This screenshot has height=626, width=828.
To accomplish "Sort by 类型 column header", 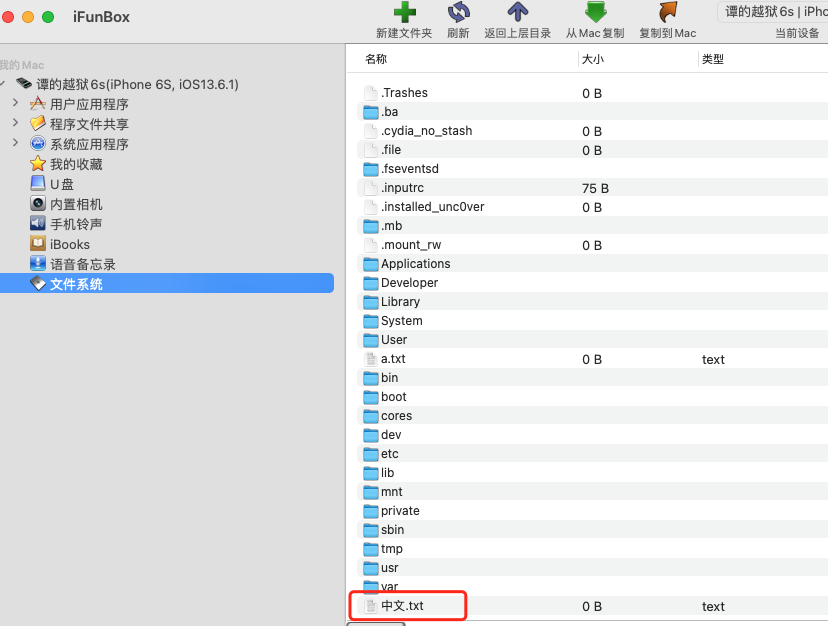I will pos(712,59).
